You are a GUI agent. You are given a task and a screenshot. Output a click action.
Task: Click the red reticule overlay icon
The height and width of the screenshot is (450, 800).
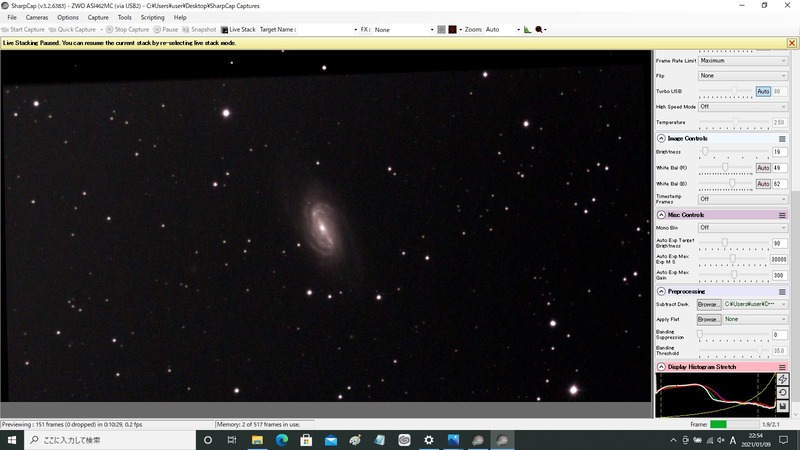pyautogui.click(x=453, y=30)
